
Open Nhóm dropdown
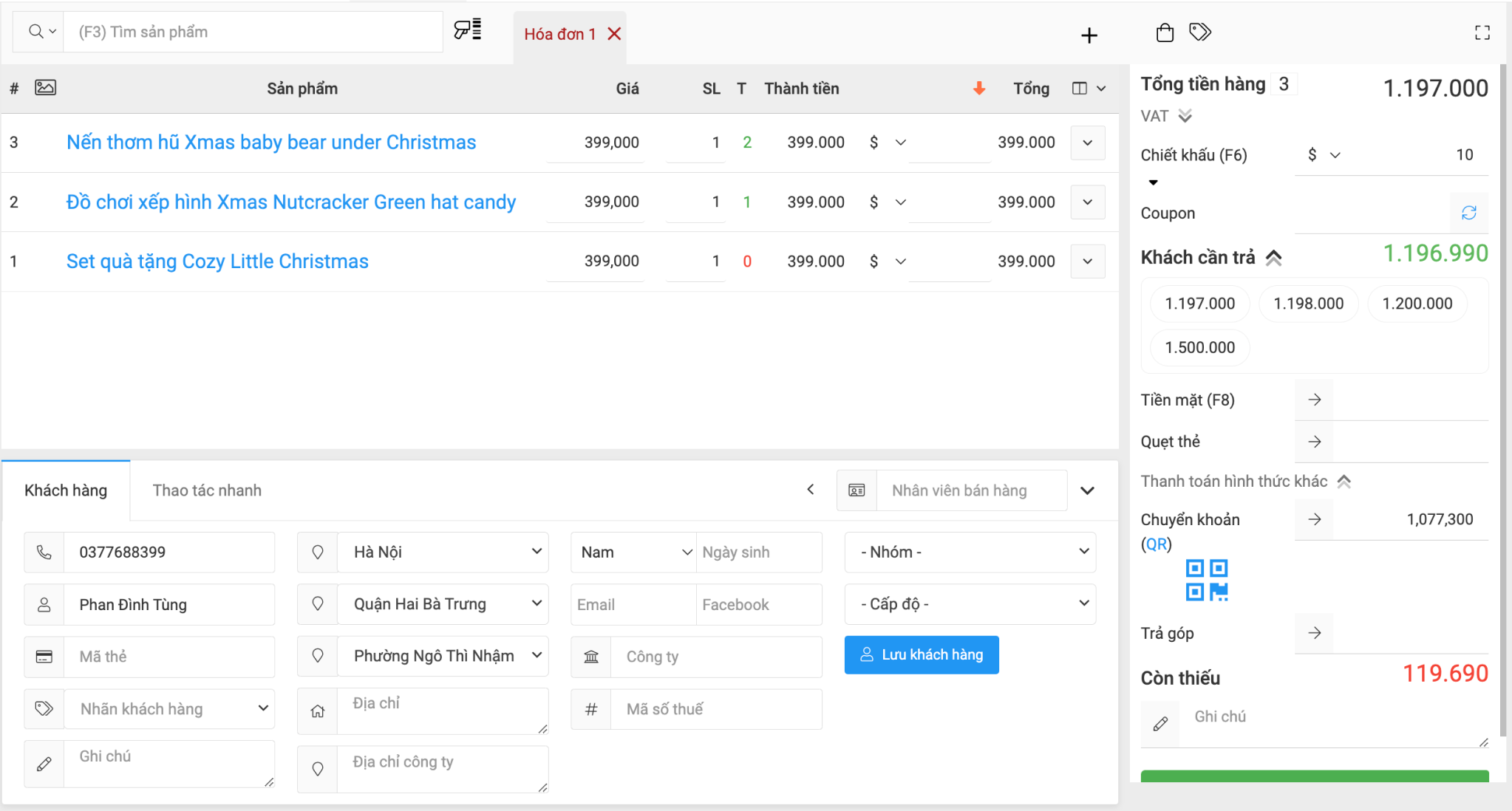click(x=969, y=551)
